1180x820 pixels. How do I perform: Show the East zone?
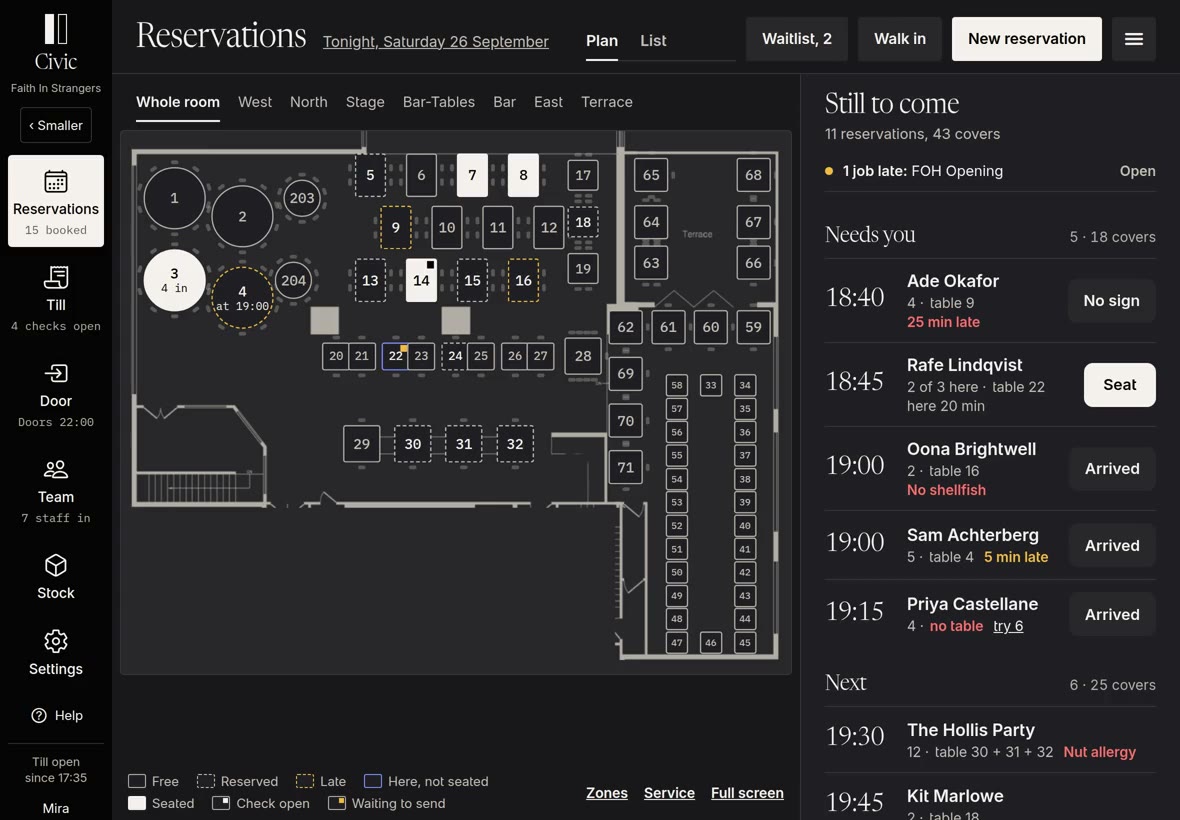coord(549,102)
